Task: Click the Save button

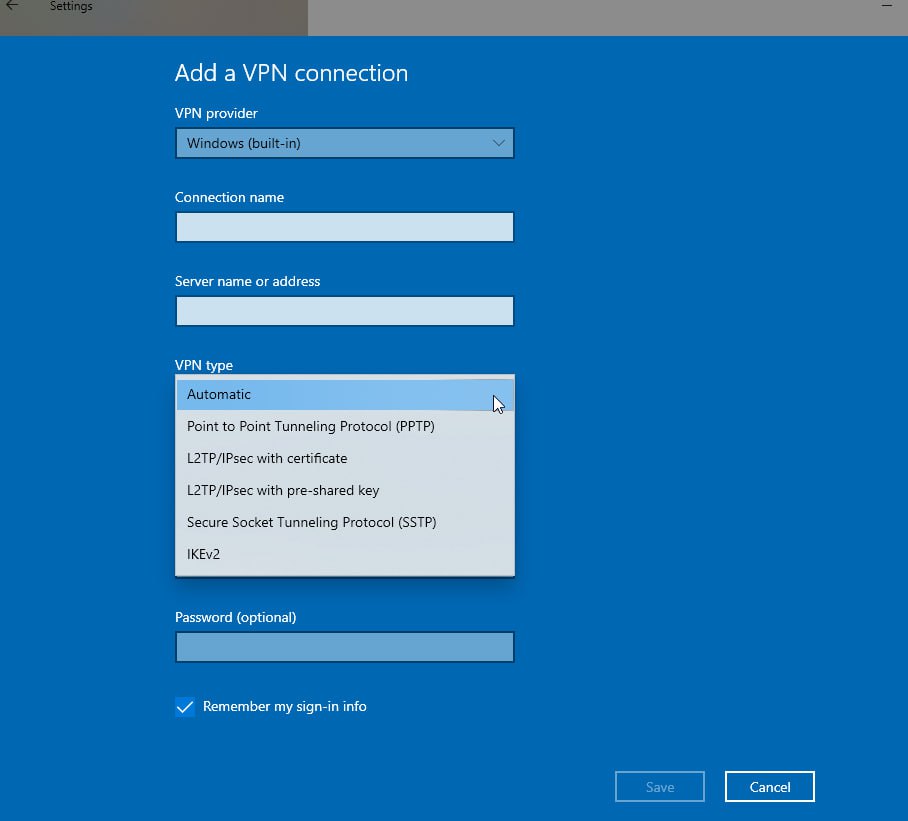Action: point(660,787)
